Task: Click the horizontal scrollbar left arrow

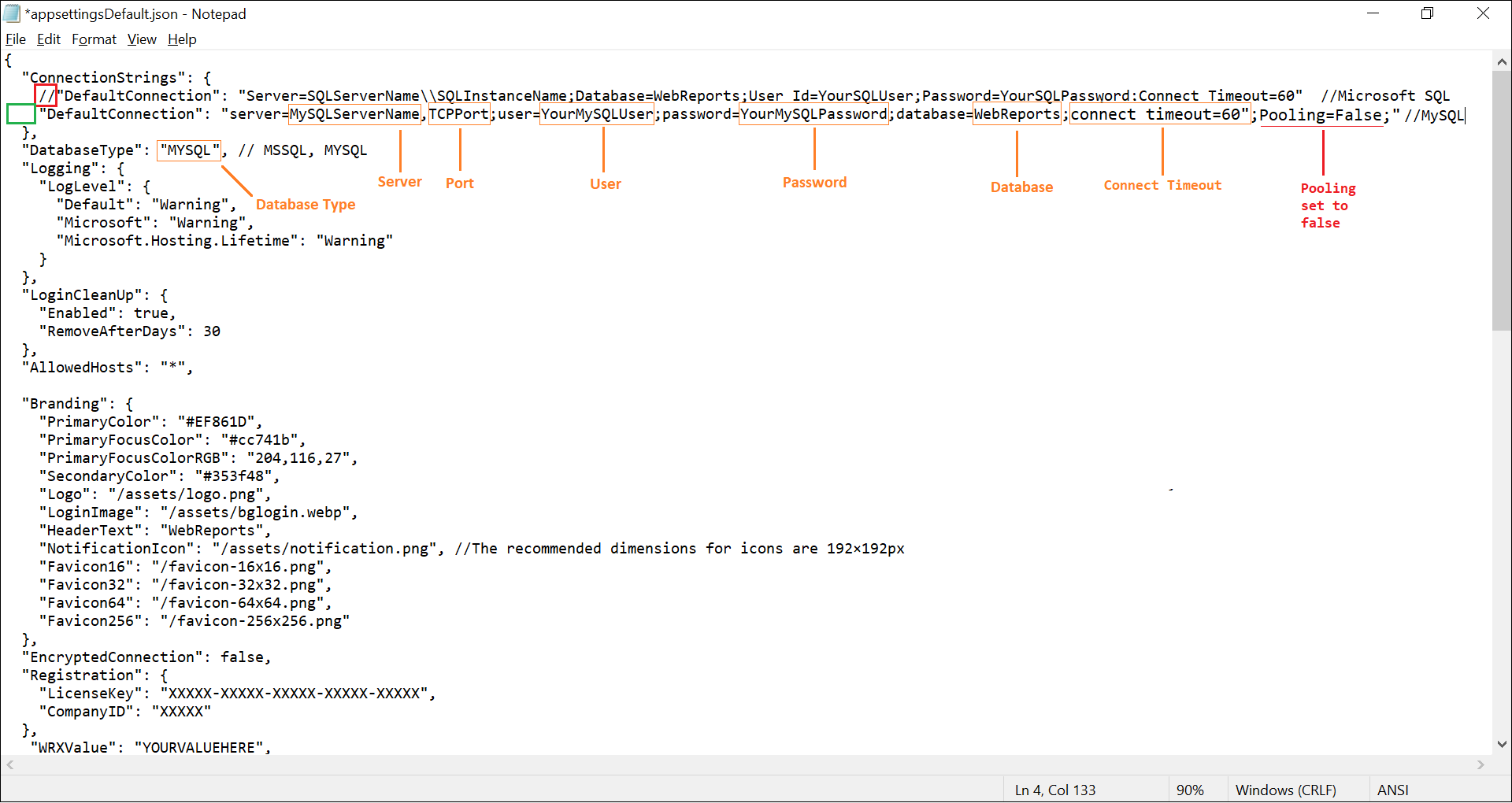Action: (x=9, y=764)
